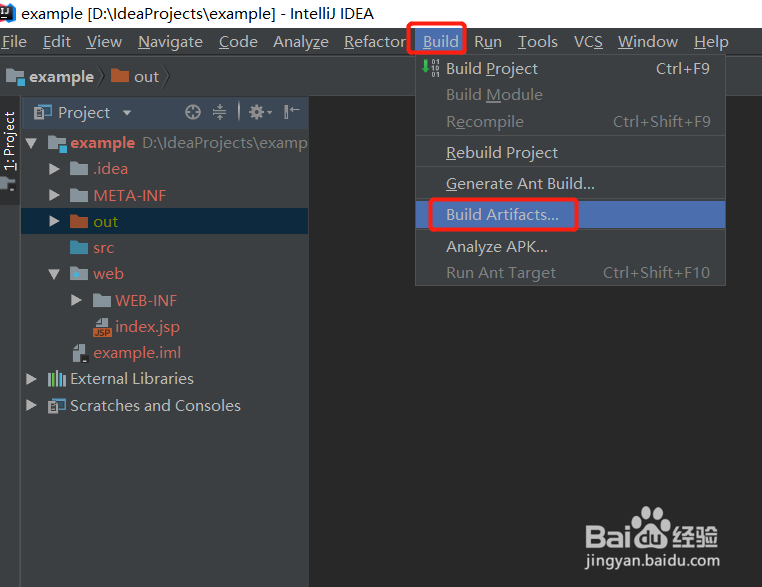Open the Project view type dropdown
This screenshot has width=762, height=587.
coord(127,113)
